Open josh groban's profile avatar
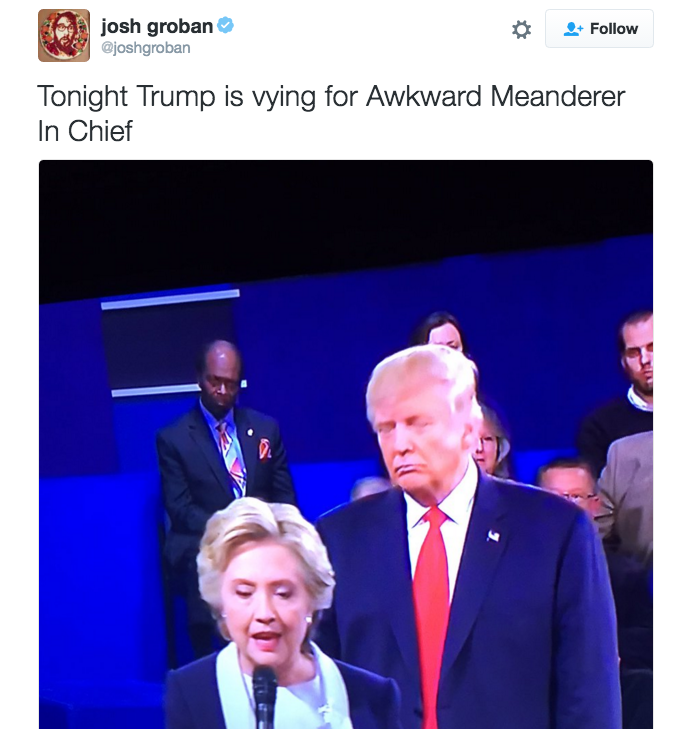This screenshot has height=729, width=694. (x=64, y=35)
